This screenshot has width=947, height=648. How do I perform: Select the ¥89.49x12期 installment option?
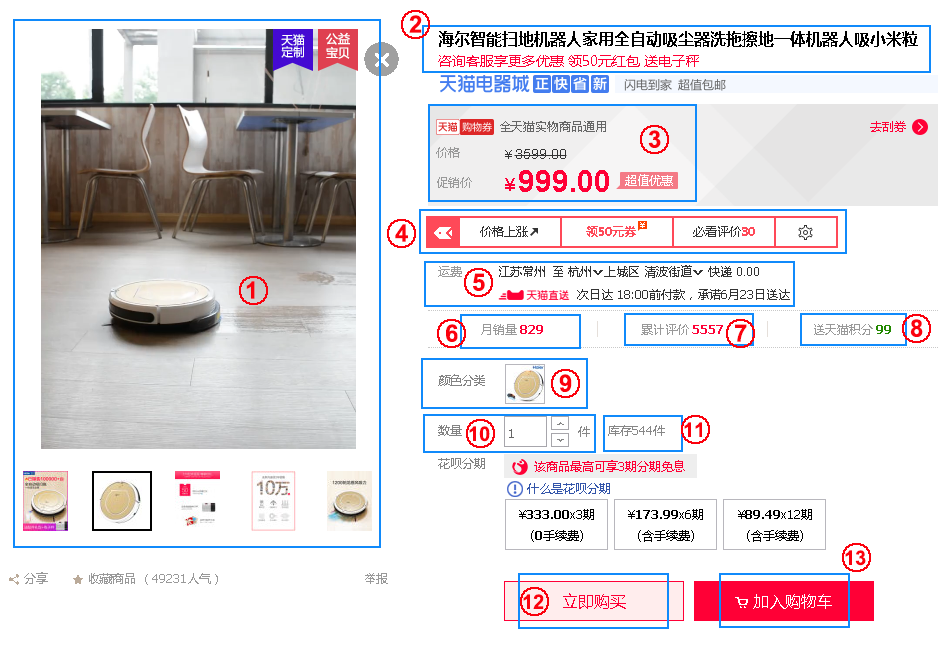click(774, 524)
